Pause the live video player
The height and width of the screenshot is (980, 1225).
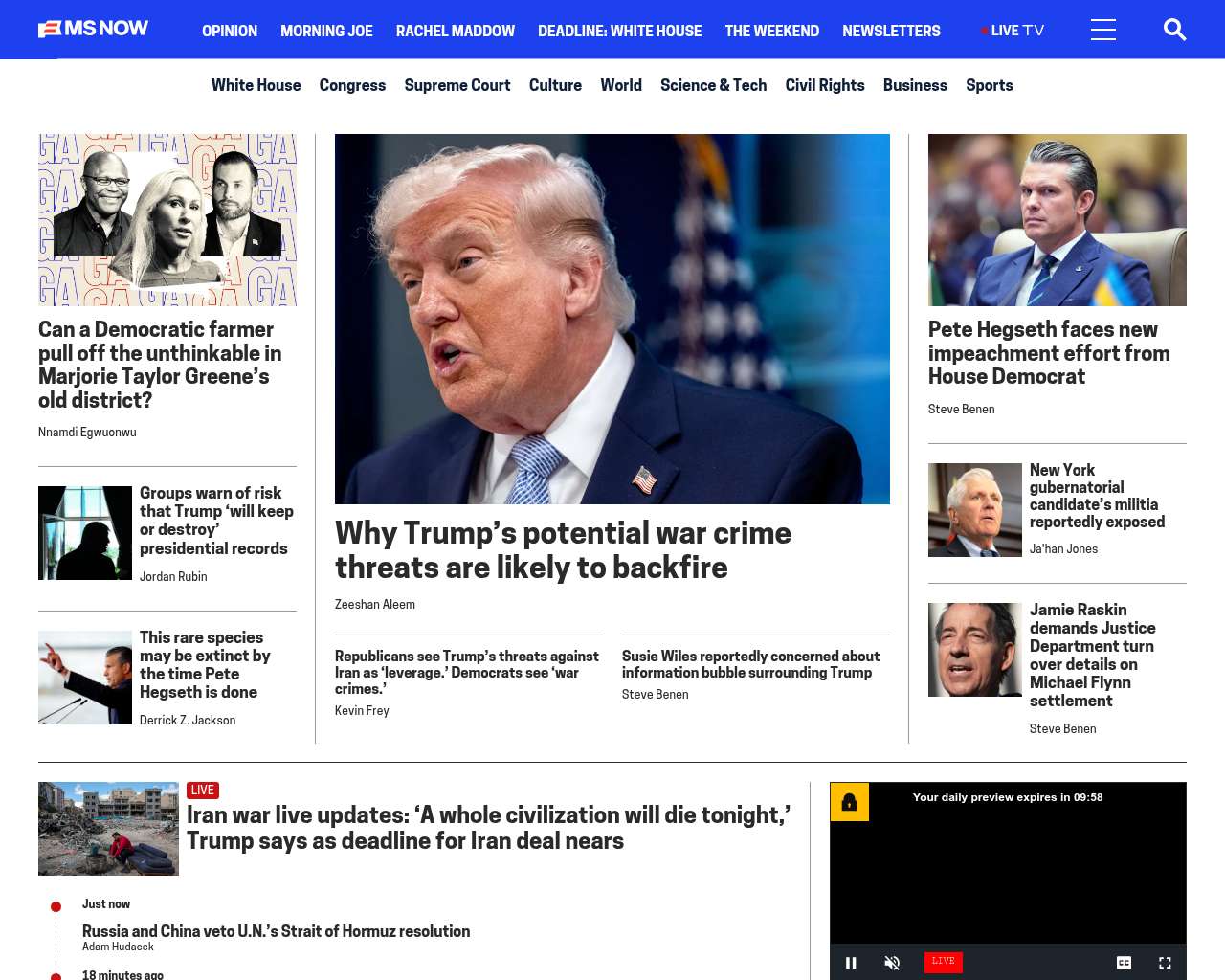click(851, 963)
